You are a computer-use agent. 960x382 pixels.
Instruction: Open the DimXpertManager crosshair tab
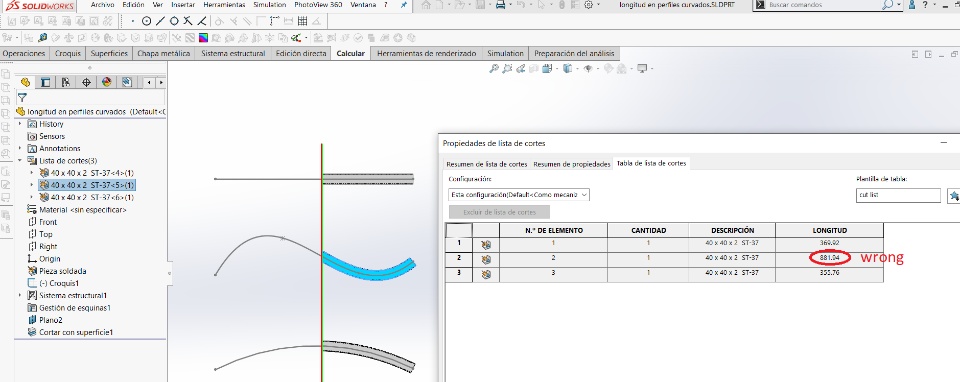pos(86,82)
